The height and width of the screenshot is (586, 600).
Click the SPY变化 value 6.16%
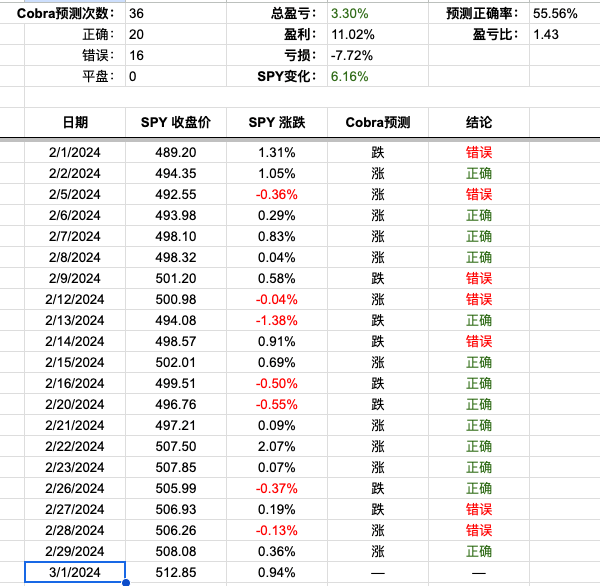click(378, 77)
